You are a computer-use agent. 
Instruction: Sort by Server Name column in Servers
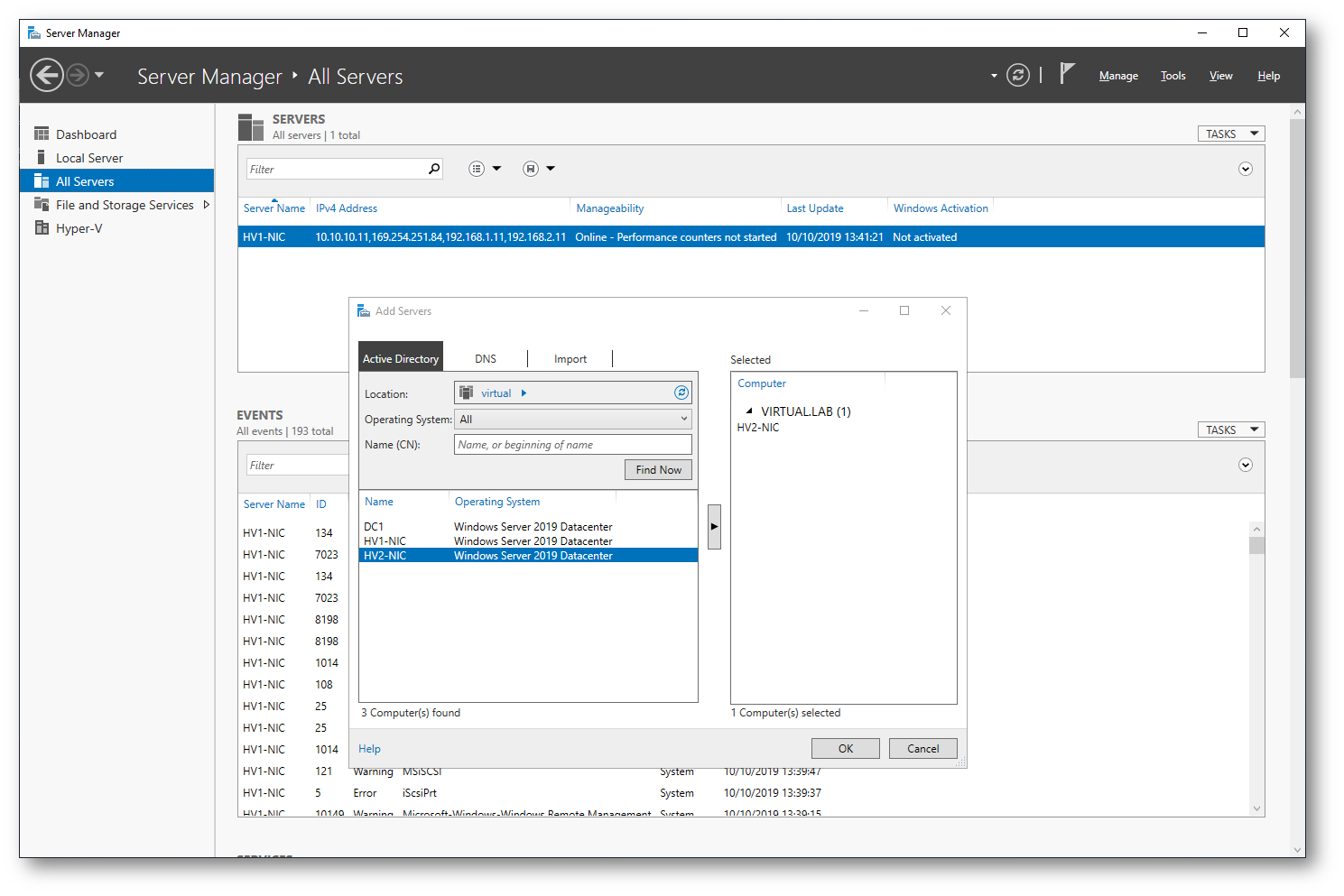tap(274, 208)
